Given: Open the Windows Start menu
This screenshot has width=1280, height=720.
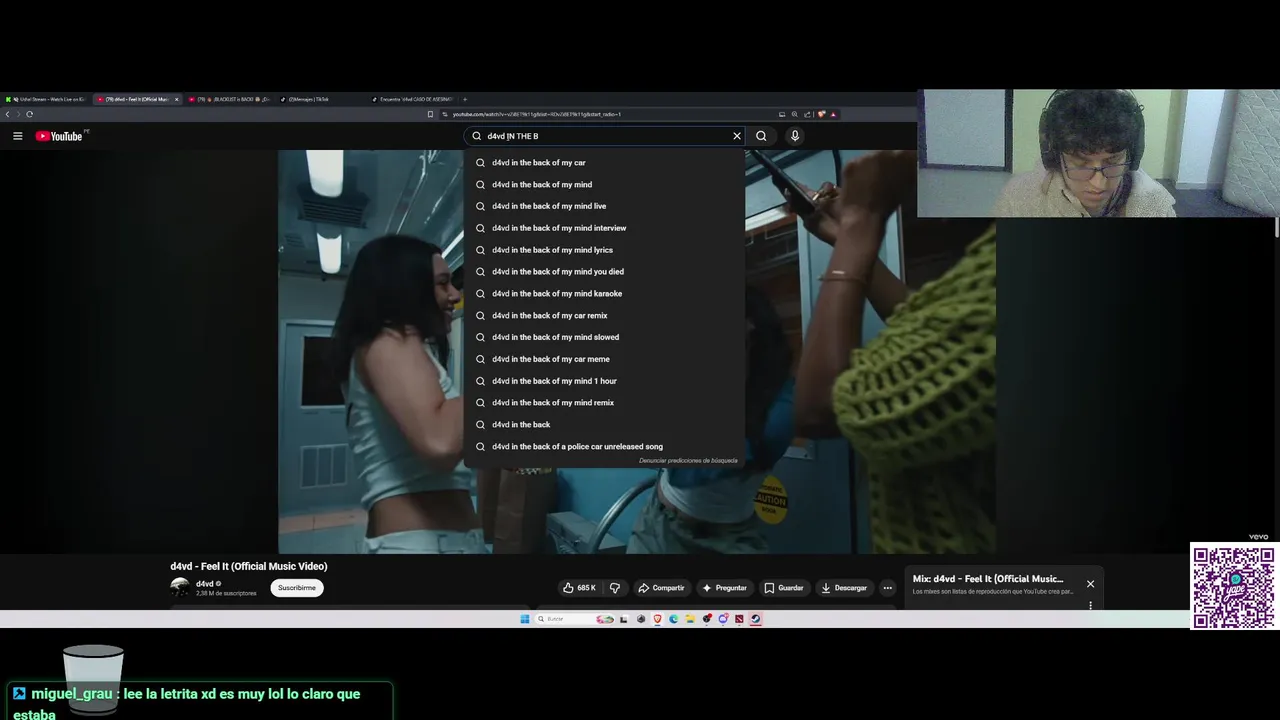Looking at the screenshot, I should click(524, 619).
